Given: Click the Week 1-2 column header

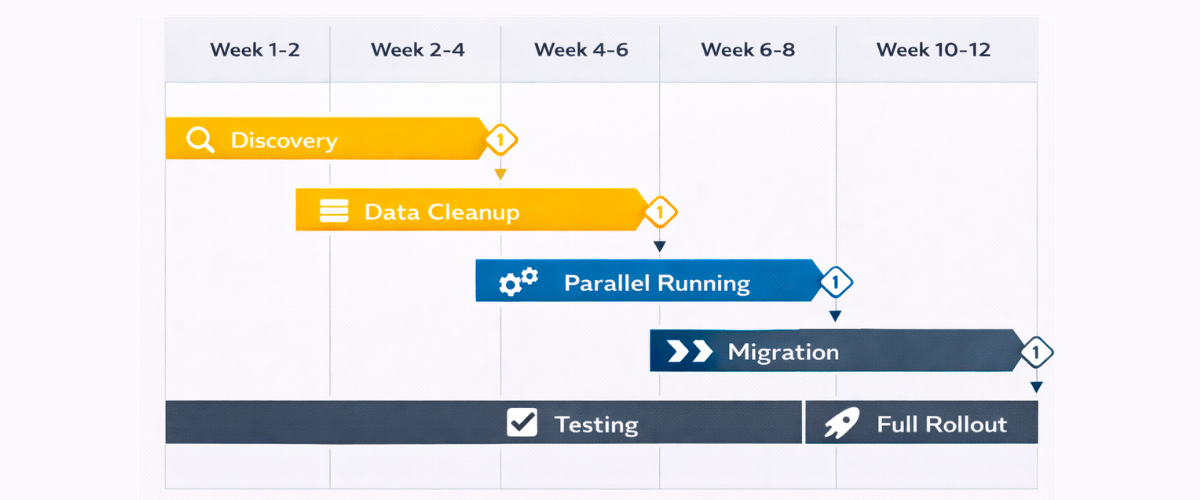Looking at the screenshot, I should [254, 50].
